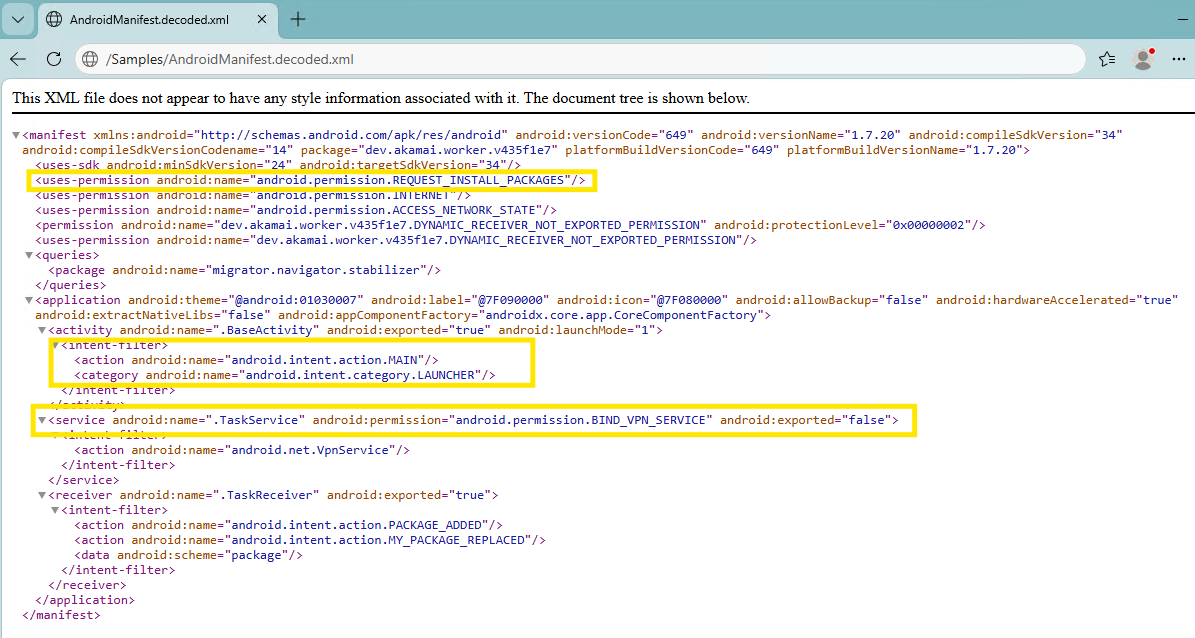Open the browser profile avatar
Image resolution: width=1195 pixels, height=638 pixels.
click(x=1142, y=59)
